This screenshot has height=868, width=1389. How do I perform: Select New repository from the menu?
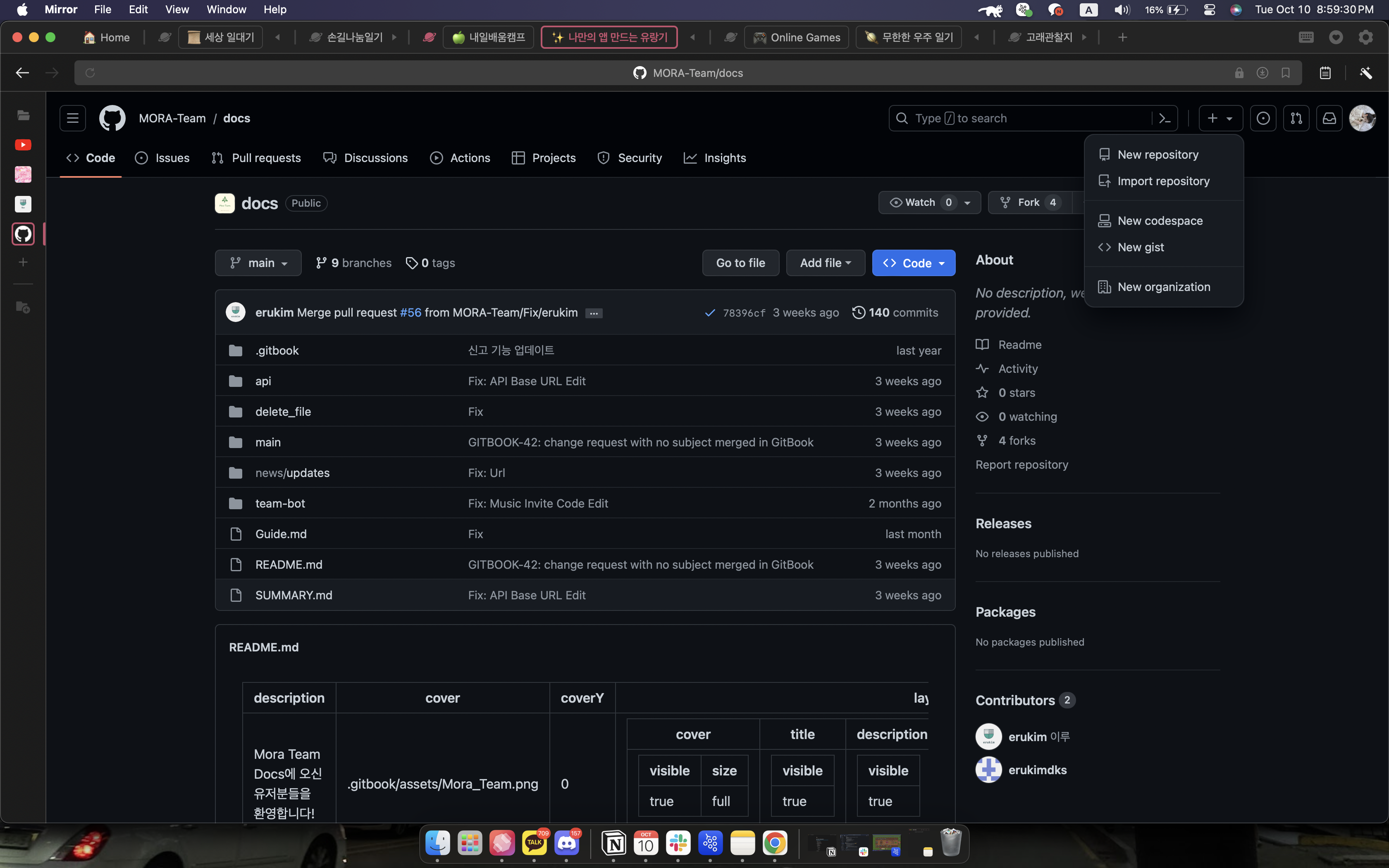[x=1163, y=155]
